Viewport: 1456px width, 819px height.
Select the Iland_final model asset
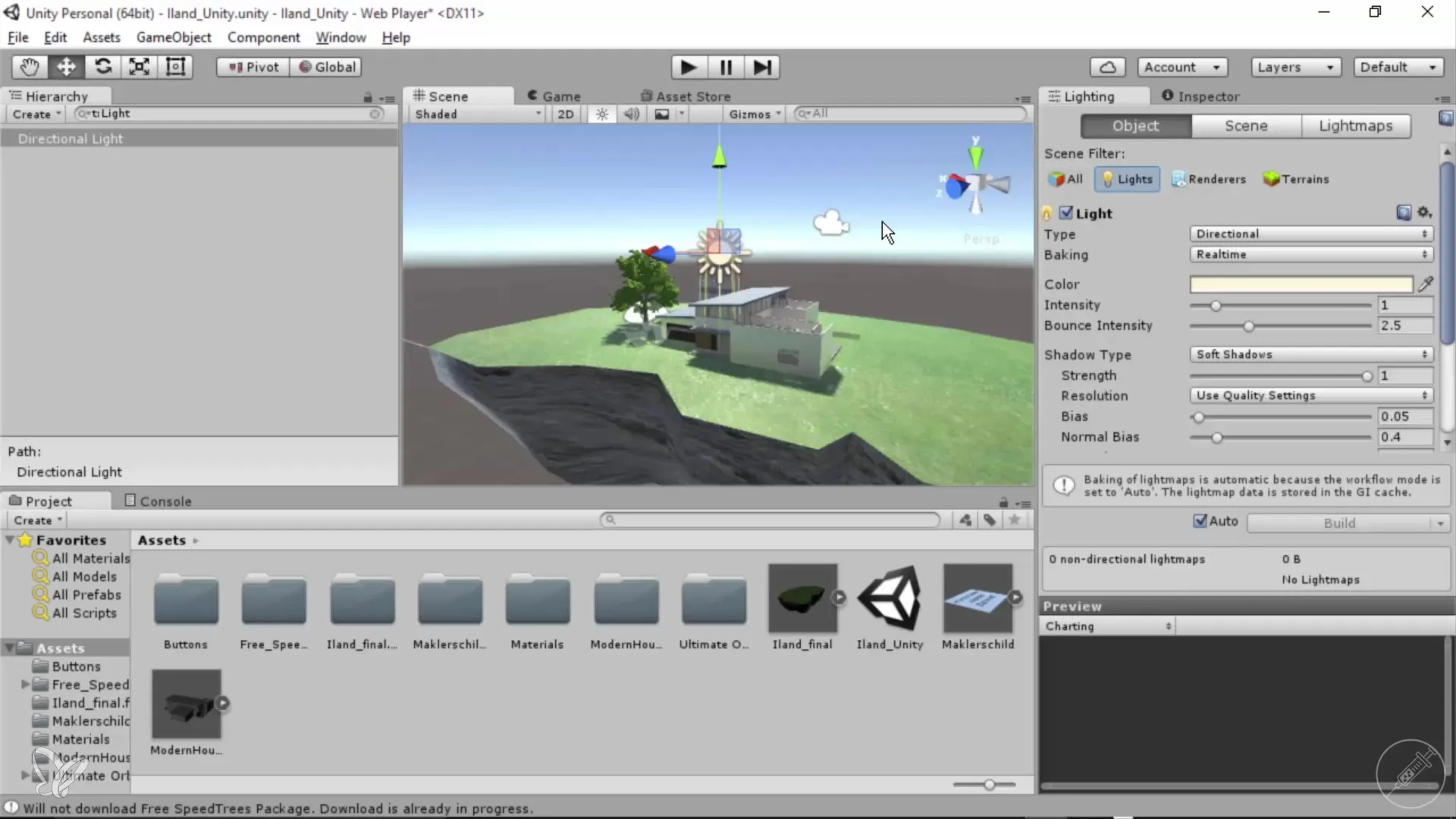coord(802,607)
